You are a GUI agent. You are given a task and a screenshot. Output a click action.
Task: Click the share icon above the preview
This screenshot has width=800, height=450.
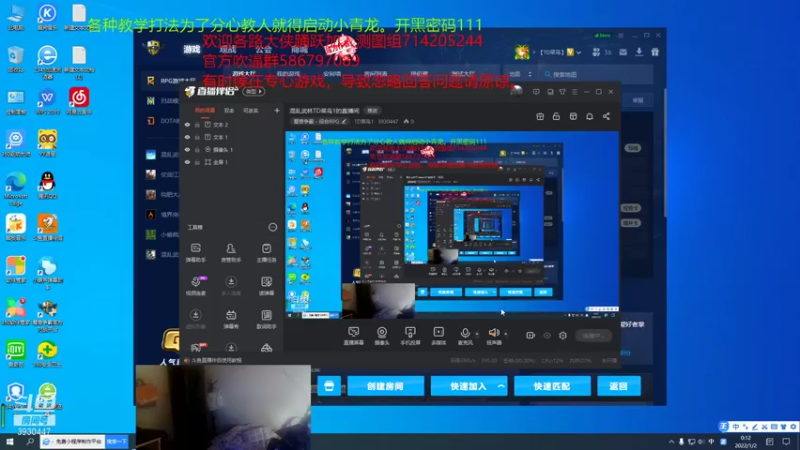pos(606,116)
